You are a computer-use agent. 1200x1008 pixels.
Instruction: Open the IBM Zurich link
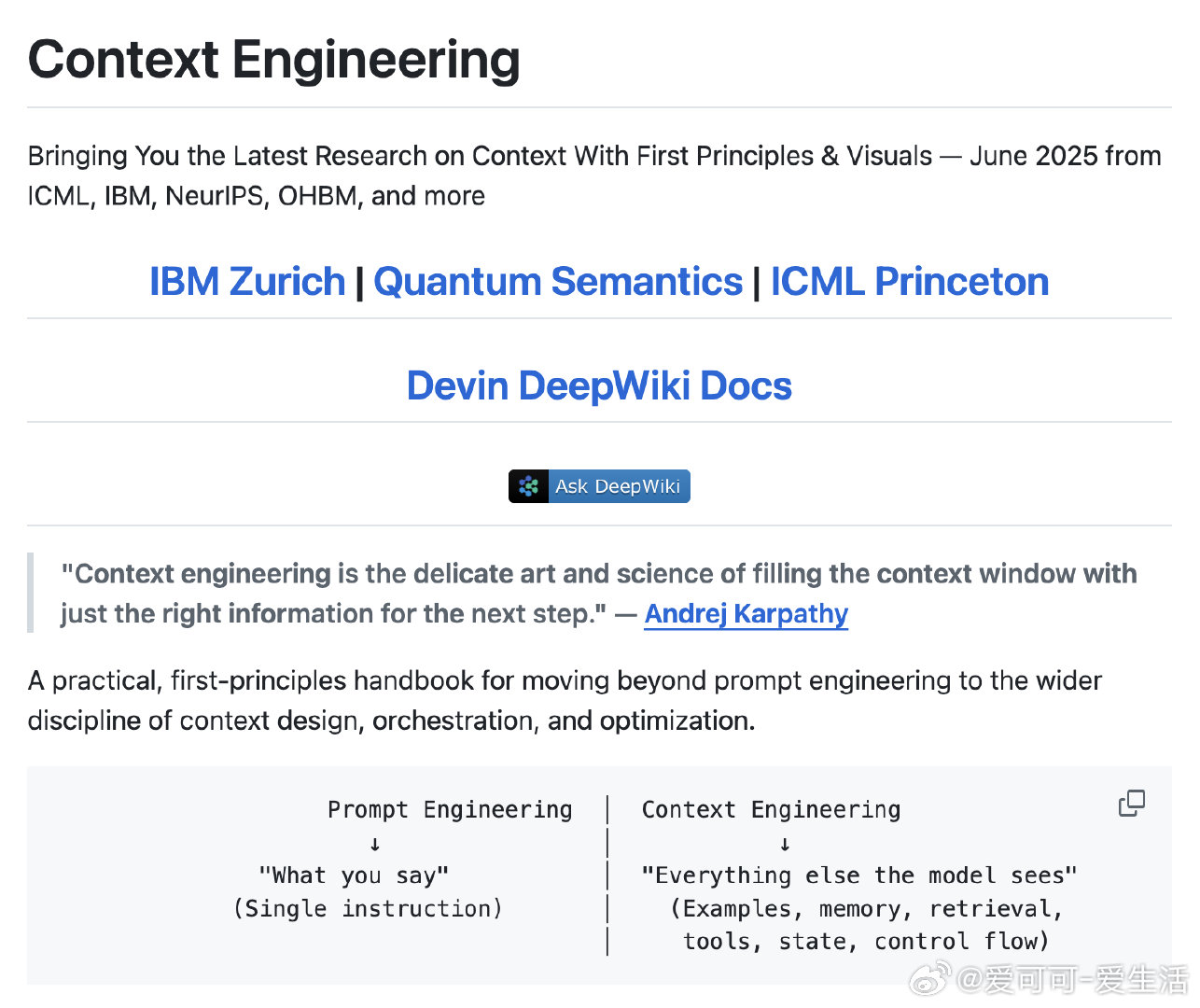247,281
